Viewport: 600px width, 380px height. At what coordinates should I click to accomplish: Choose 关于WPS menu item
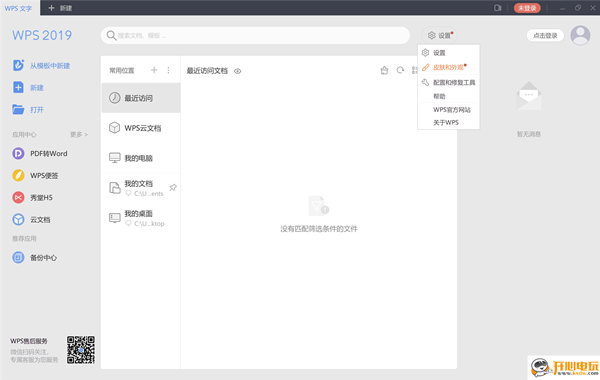(448, 122)
